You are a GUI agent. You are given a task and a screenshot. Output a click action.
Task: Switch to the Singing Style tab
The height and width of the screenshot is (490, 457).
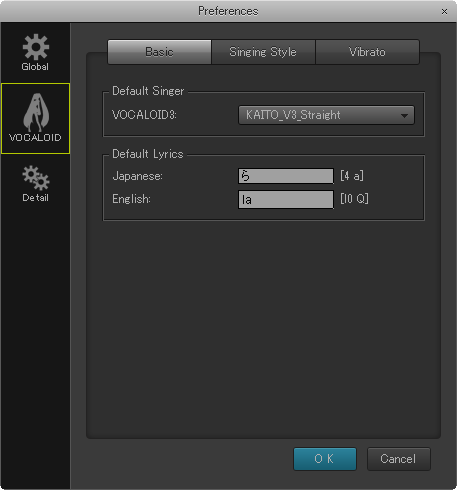coord(263,52)
